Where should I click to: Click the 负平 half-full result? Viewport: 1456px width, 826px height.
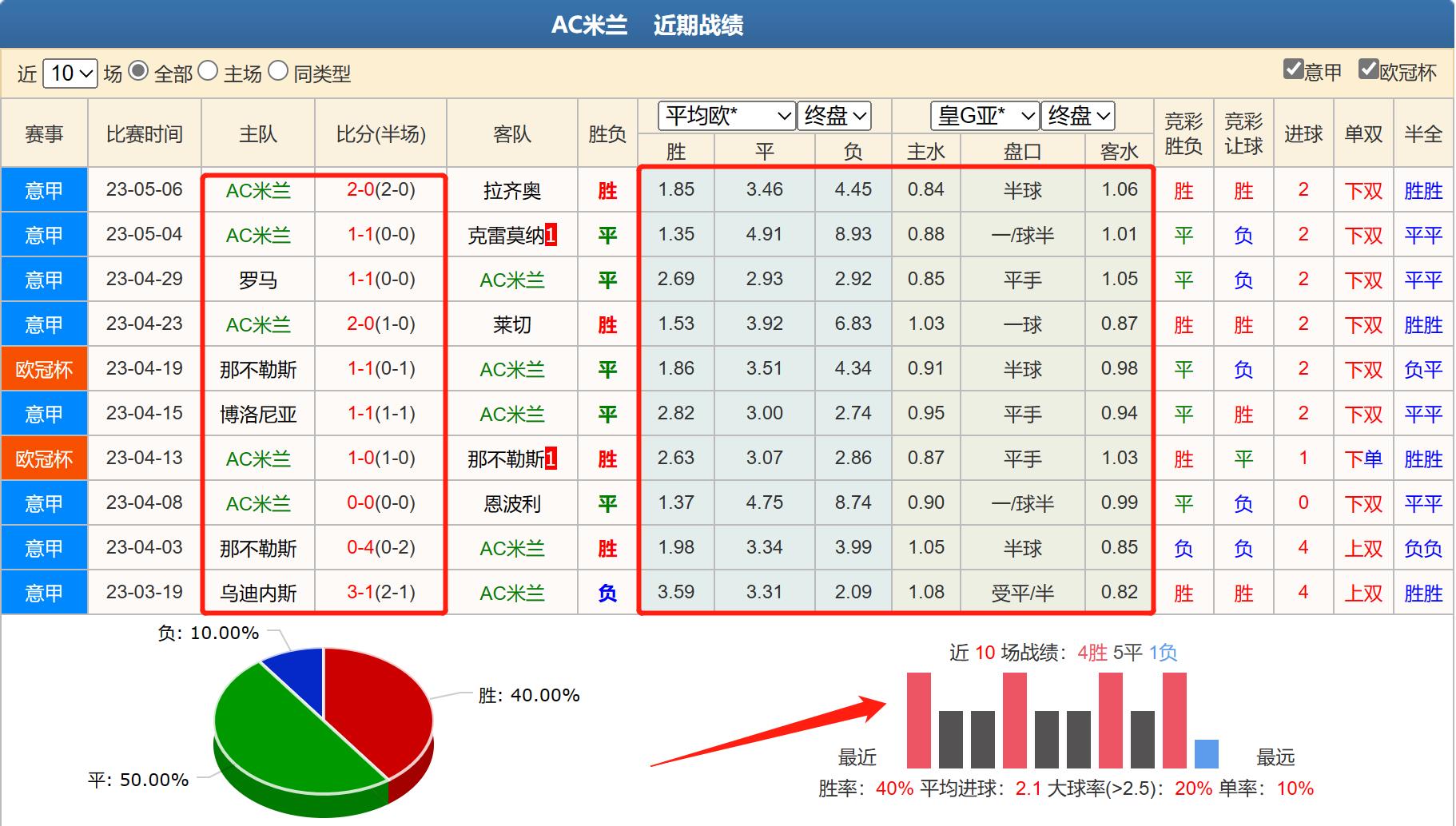click(1423, 370)
